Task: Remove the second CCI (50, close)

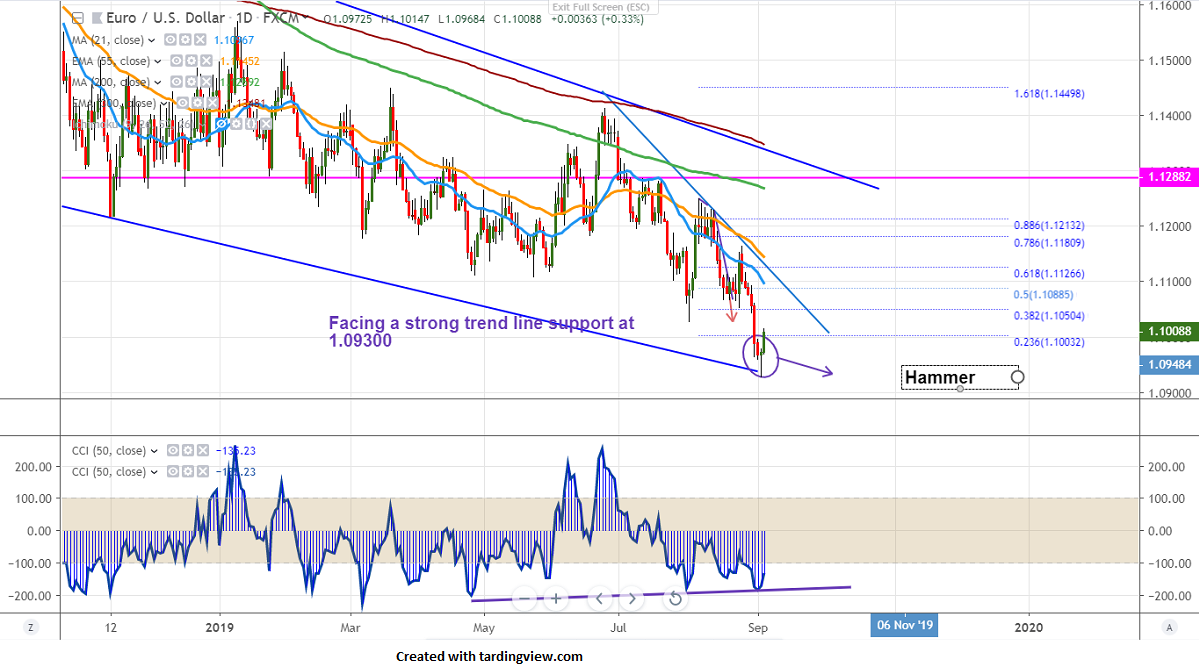Action: [x=203, y=472]
